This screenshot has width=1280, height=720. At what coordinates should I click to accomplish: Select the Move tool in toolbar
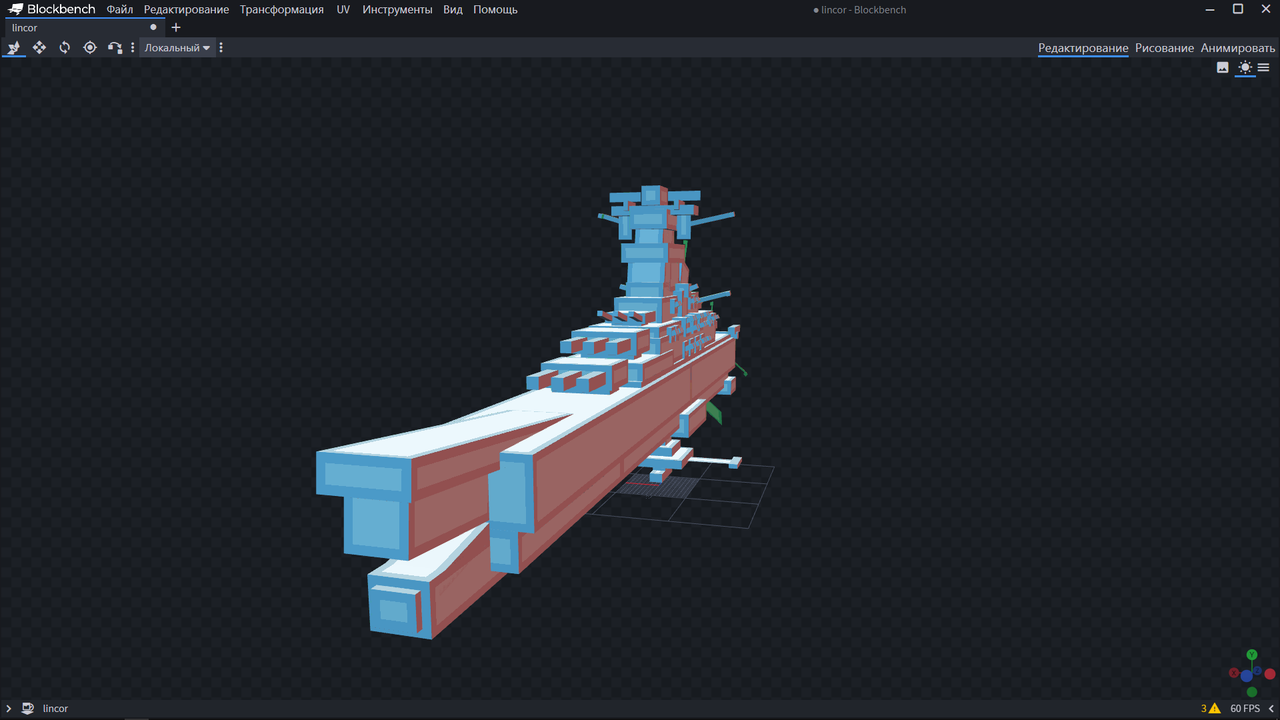tap(14, 48)
